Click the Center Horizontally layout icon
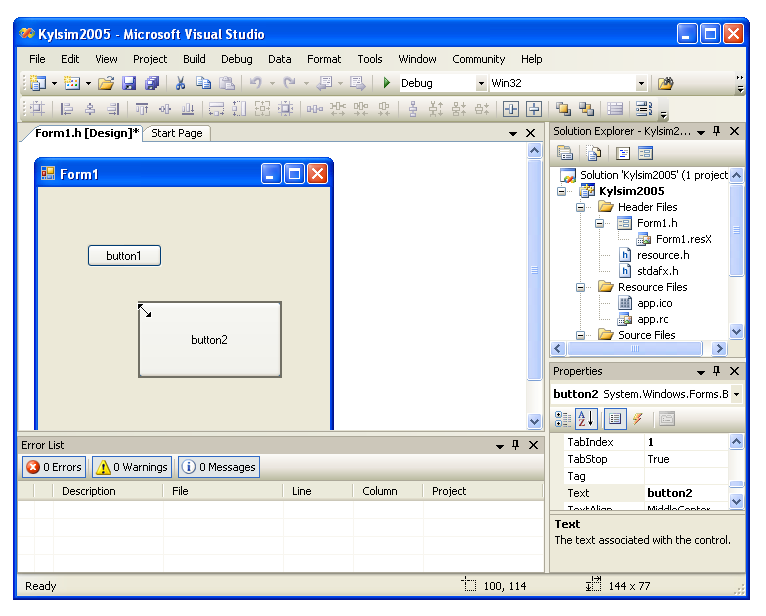Screen dimensions: 766x616 (511, 109)
